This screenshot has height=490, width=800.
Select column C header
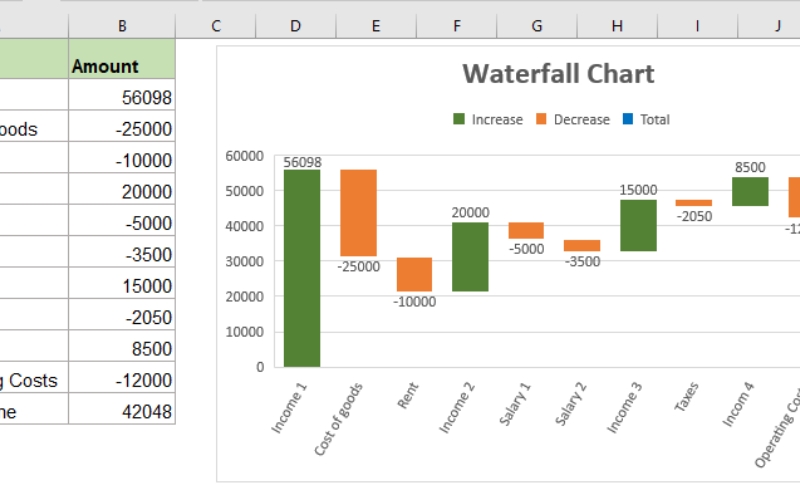point(215,26)
